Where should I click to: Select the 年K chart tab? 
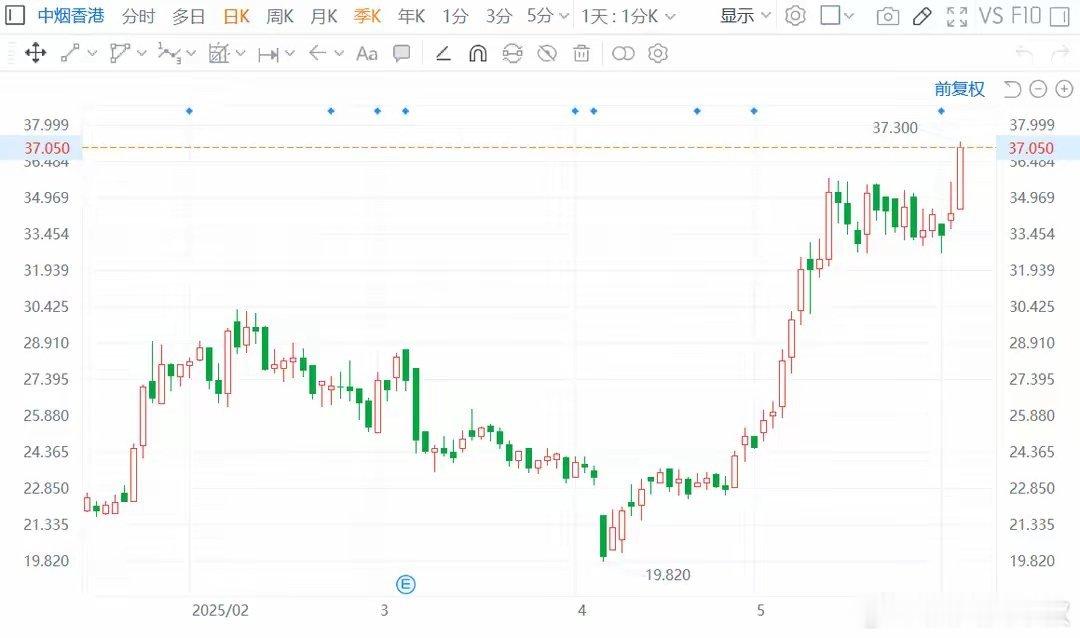(x=411, y=16)
